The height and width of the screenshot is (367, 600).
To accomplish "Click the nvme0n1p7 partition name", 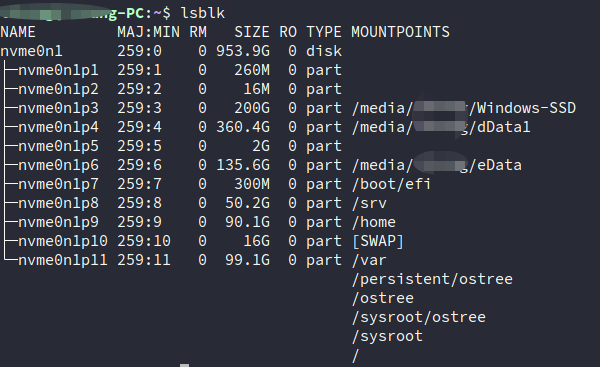I will click(x=59, y=184).
